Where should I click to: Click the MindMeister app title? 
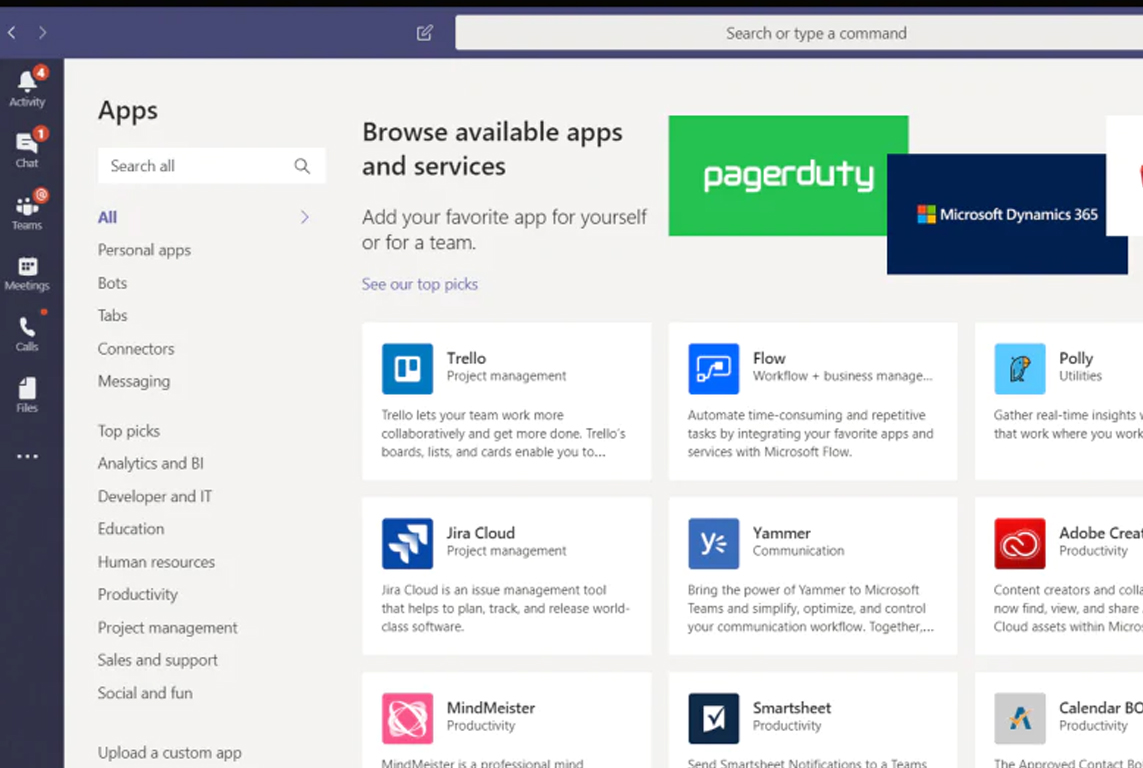491,708
